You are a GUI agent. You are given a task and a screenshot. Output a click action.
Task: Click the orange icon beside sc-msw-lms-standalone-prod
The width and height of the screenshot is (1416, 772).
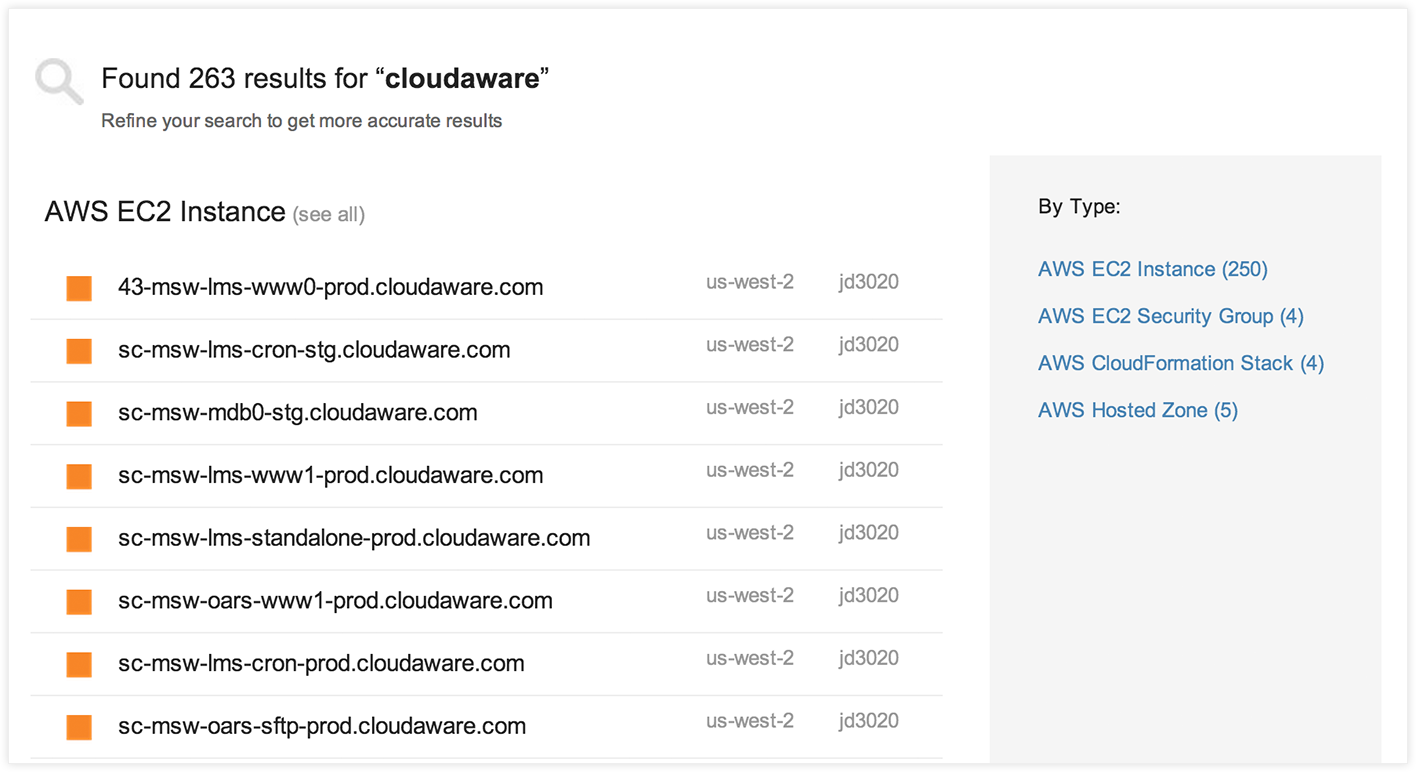click(x=79, y=539)
